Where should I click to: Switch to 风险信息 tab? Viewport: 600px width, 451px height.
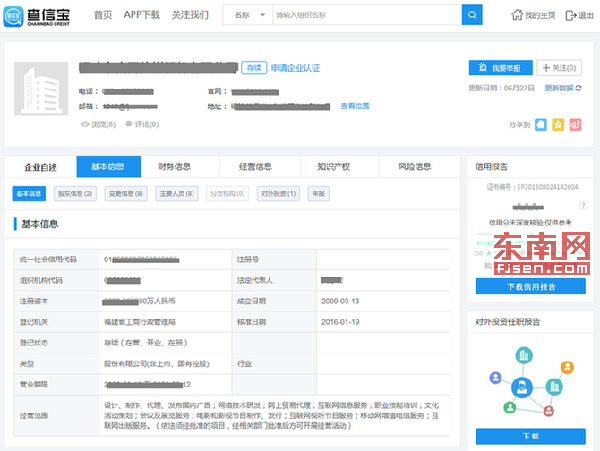click(x=415, y=167)
